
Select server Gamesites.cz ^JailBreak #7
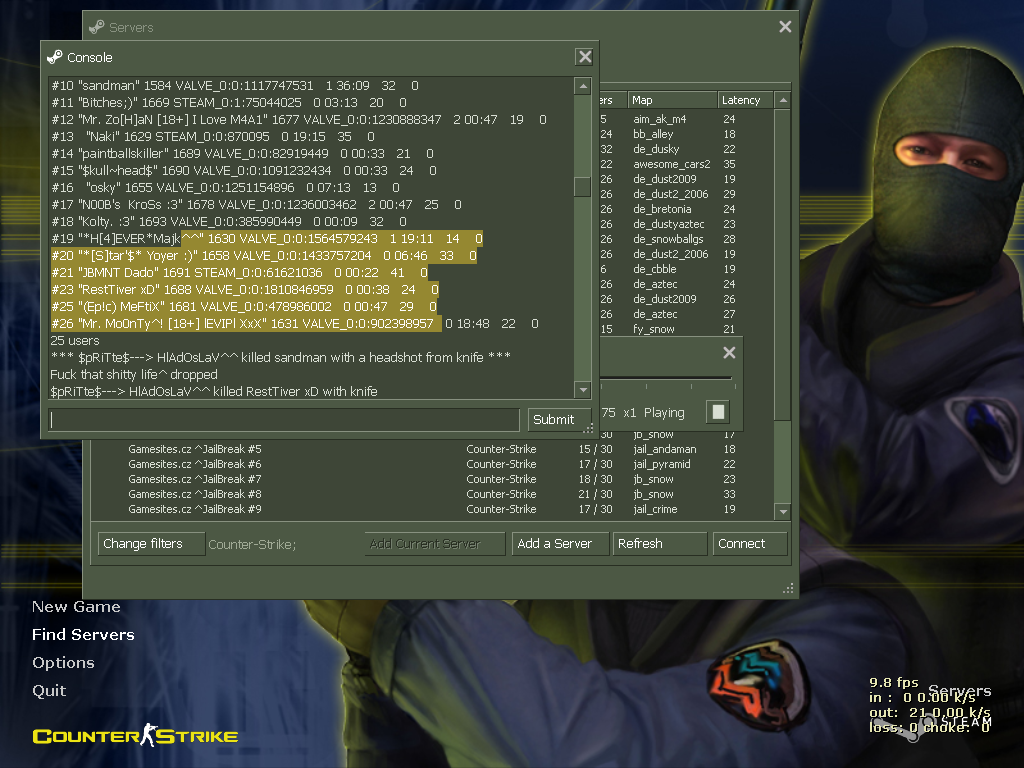pyautogui.click(x=434, y=479)
